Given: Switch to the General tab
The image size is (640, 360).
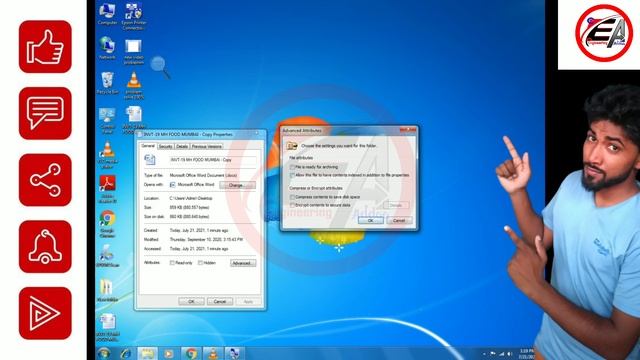Looking at the screenshot, I should click(148, 146).
